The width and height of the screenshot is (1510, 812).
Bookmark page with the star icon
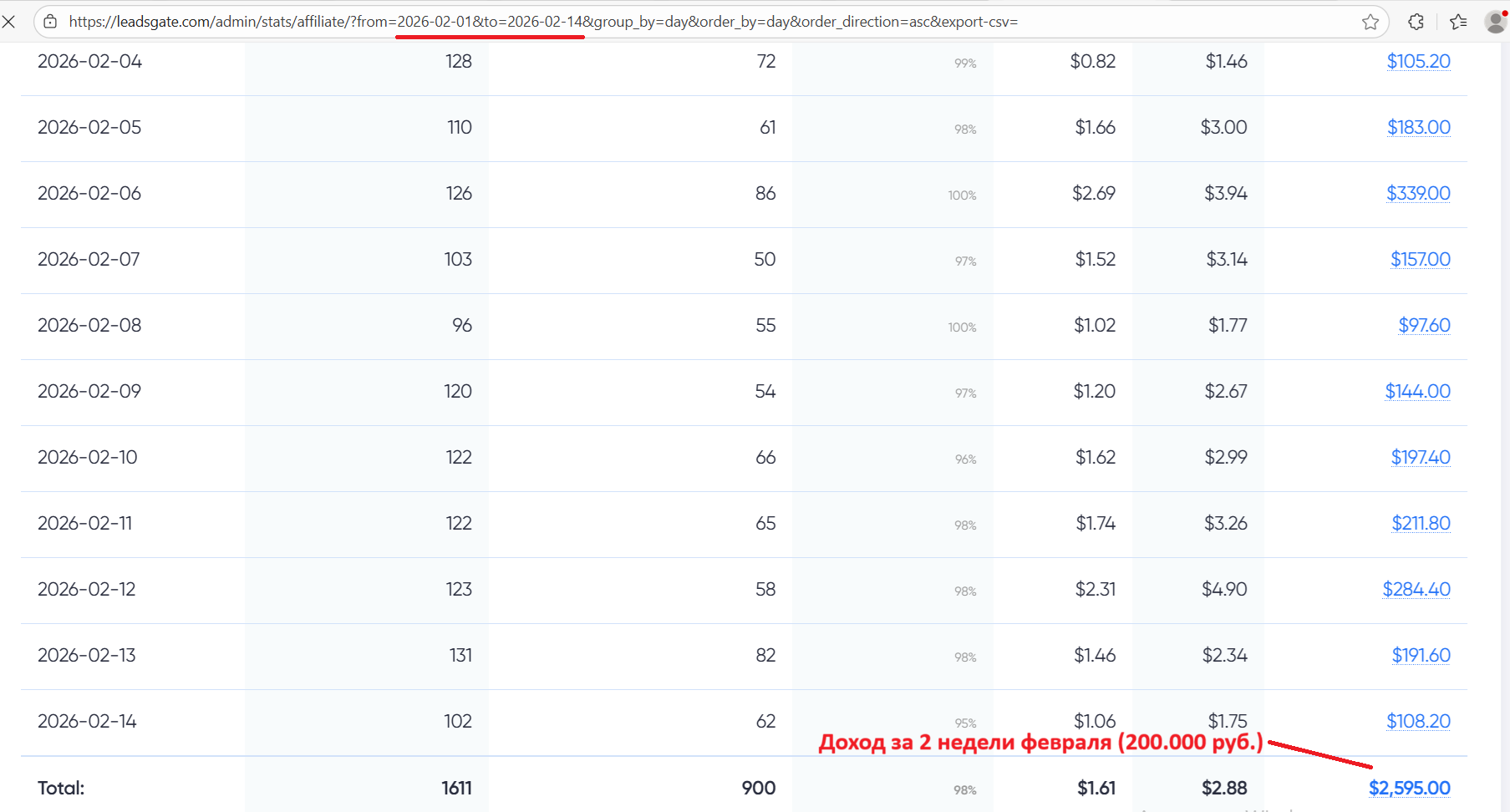(x=1370, y=22)
